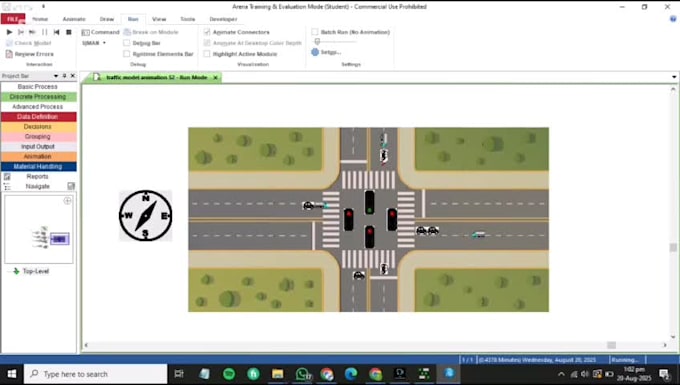
Task: Switch to the Animate ribbon tab
Action: pos(74,19)
